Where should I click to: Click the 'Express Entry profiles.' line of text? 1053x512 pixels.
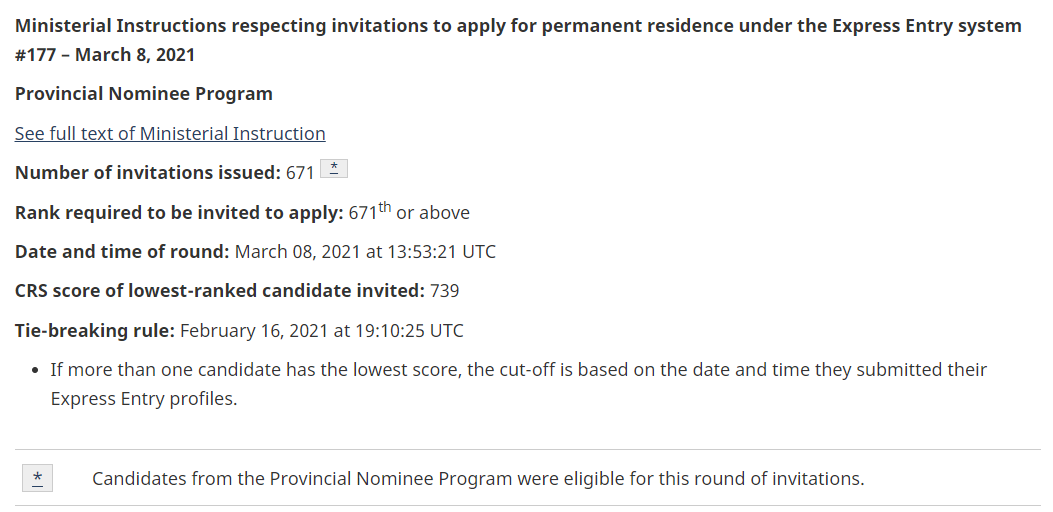(x=142, y=398)
